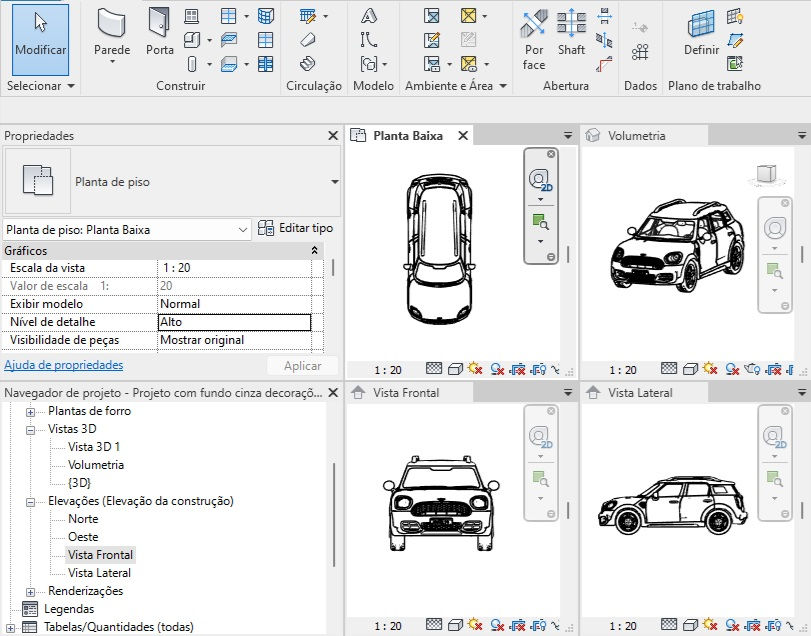811x636 pixels.
Task: Select the Ramp tool in Circulação
Action: 308,40
